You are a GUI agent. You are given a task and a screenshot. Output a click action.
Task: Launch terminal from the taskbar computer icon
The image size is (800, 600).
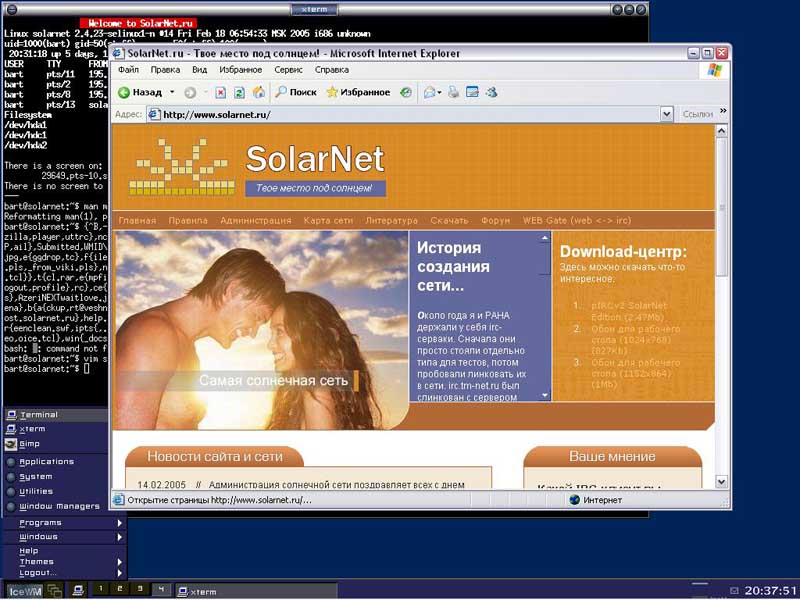[78, 591]
